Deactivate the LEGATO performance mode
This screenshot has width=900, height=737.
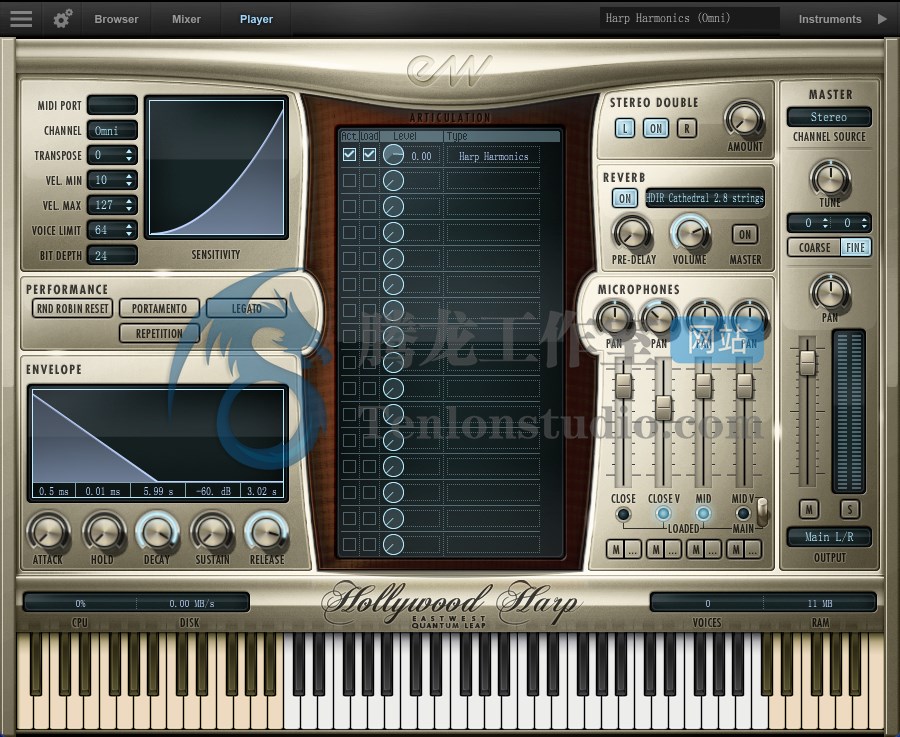point(246,308)
